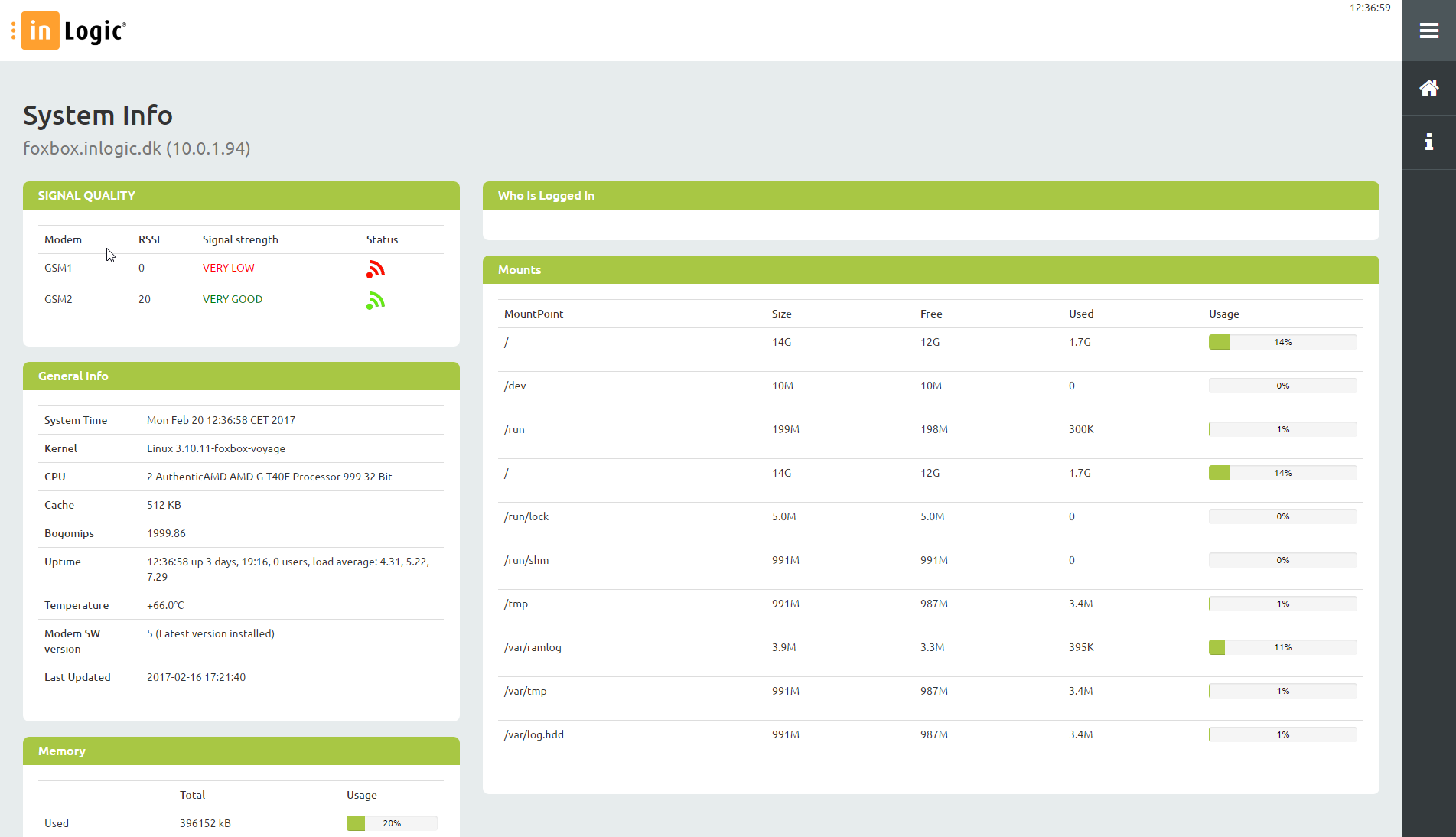The width and height of the screenshot is (1456, 837).
Task: Click the Home icon in sidebar
Action: point(1428,88)
